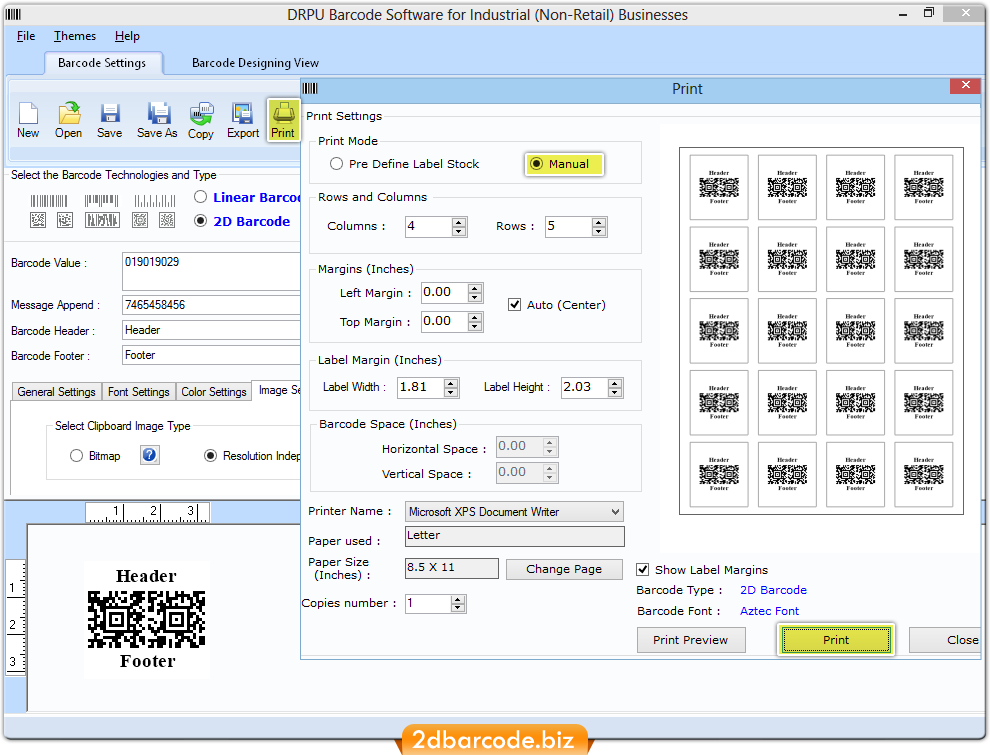Click the yellow Print button in dialog
990x755 pixels.
point(836,640)
